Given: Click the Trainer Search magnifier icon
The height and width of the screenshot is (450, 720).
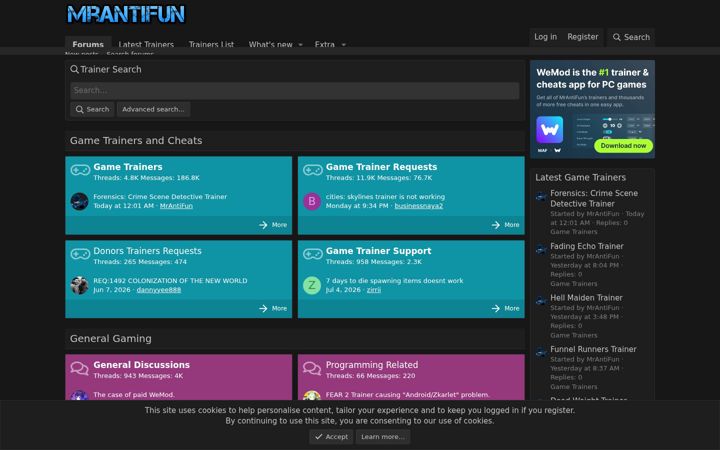Looking at the screenshot, I should (x=74, y=69).
